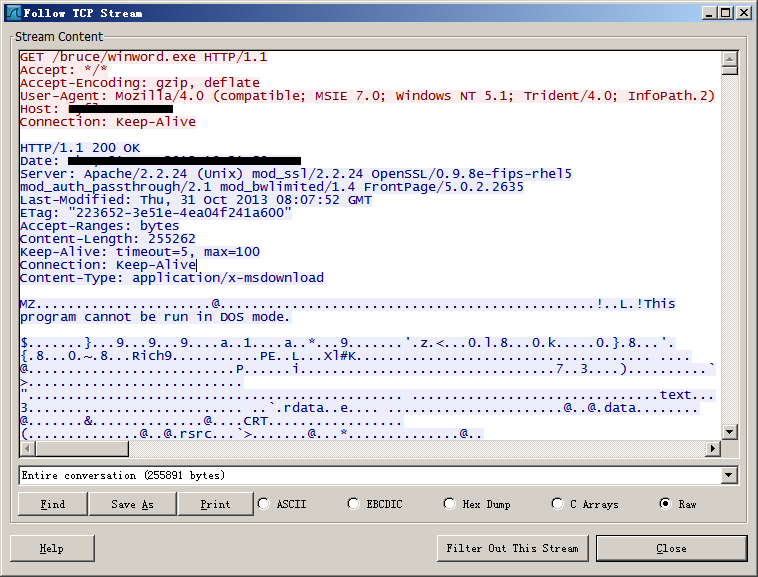This screenshot has height=577, width=758.
Task: Select the ASCII radio button
Action: pos(264,504)
